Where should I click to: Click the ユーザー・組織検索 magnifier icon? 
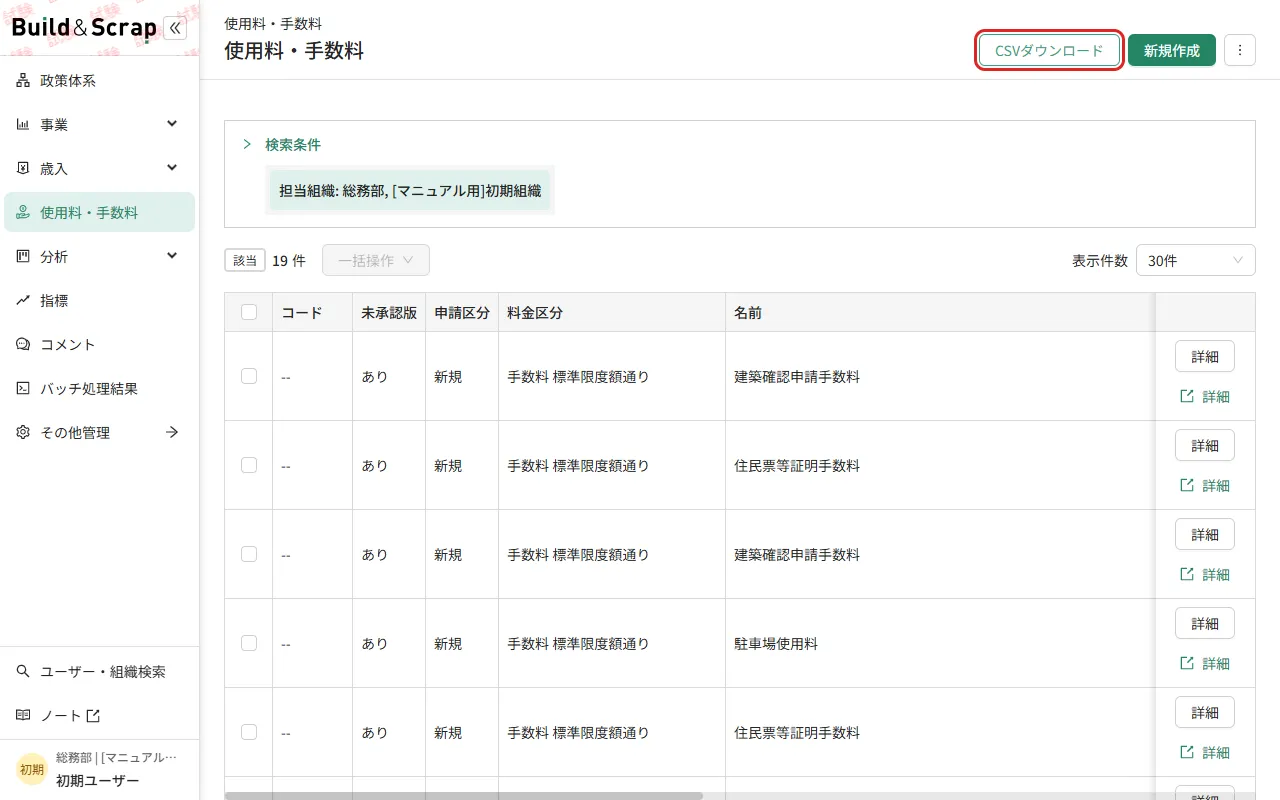[23, 672]
